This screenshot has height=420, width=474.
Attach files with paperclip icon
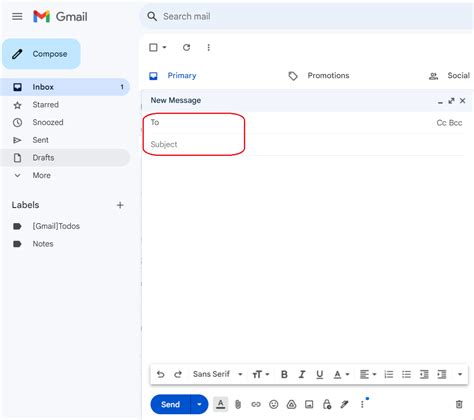point(238,405)
